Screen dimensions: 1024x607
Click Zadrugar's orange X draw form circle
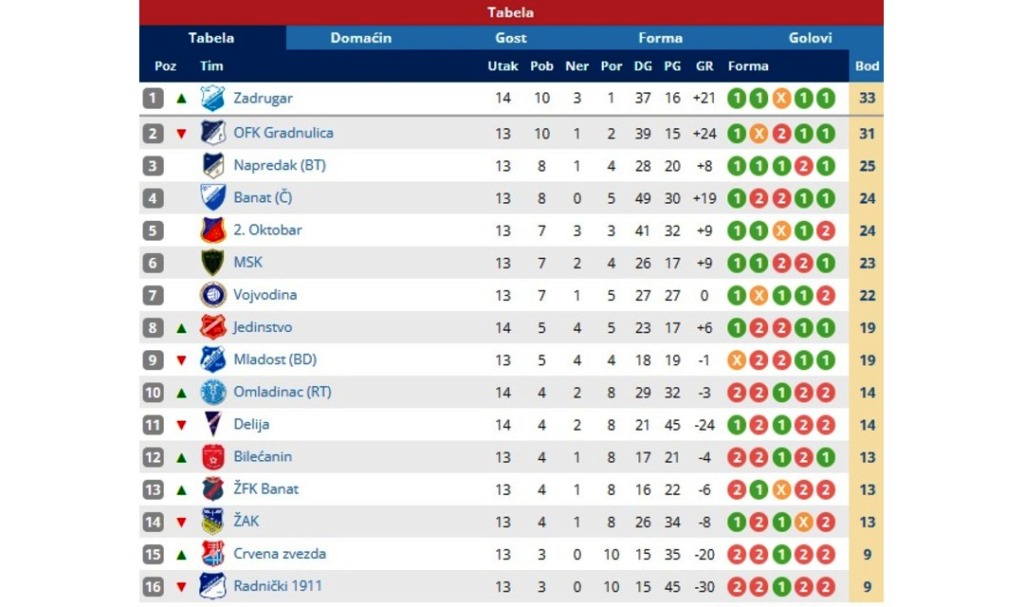[781, 99]
